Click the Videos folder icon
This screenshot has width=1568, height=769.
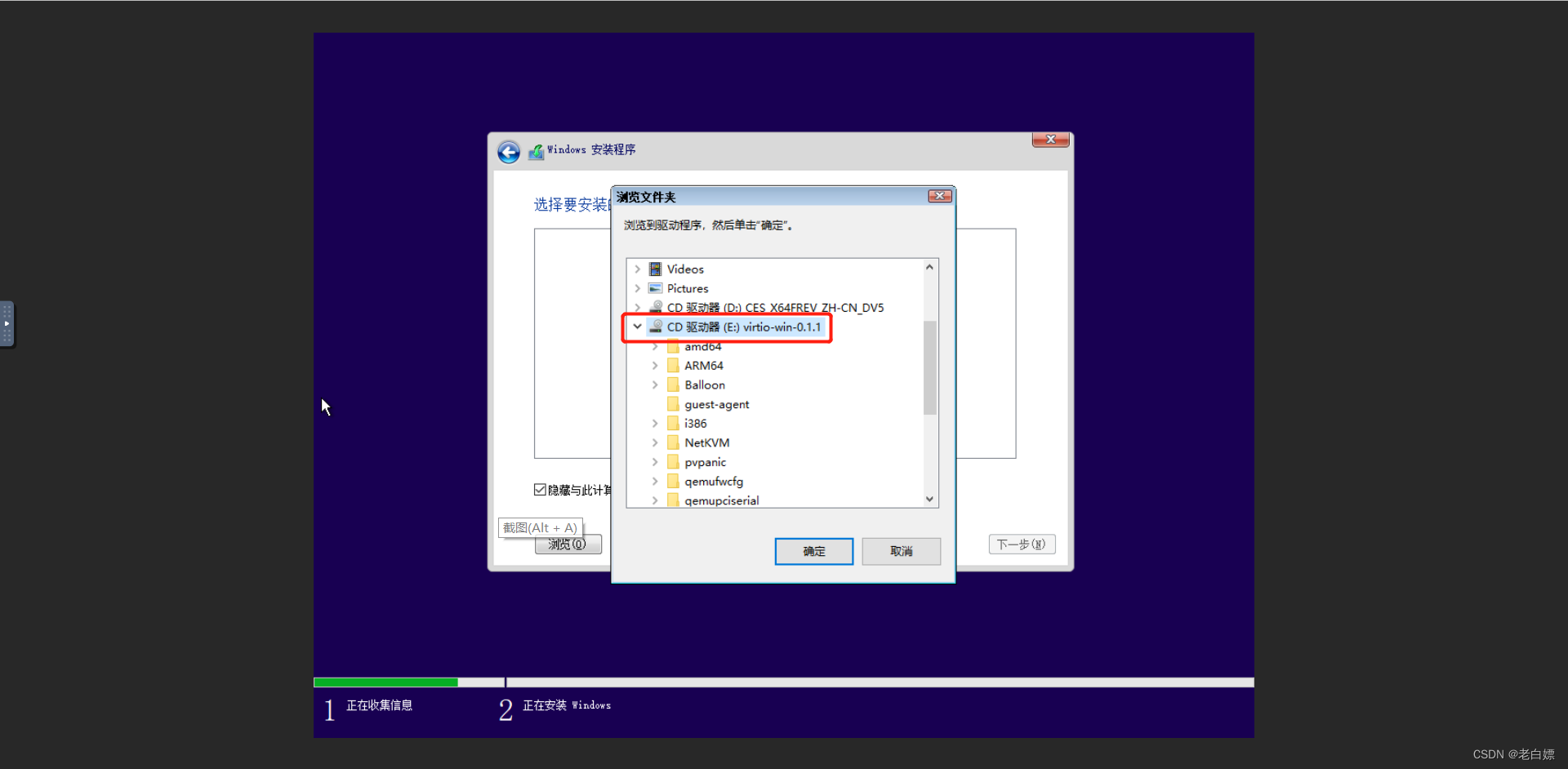[655, 269]
